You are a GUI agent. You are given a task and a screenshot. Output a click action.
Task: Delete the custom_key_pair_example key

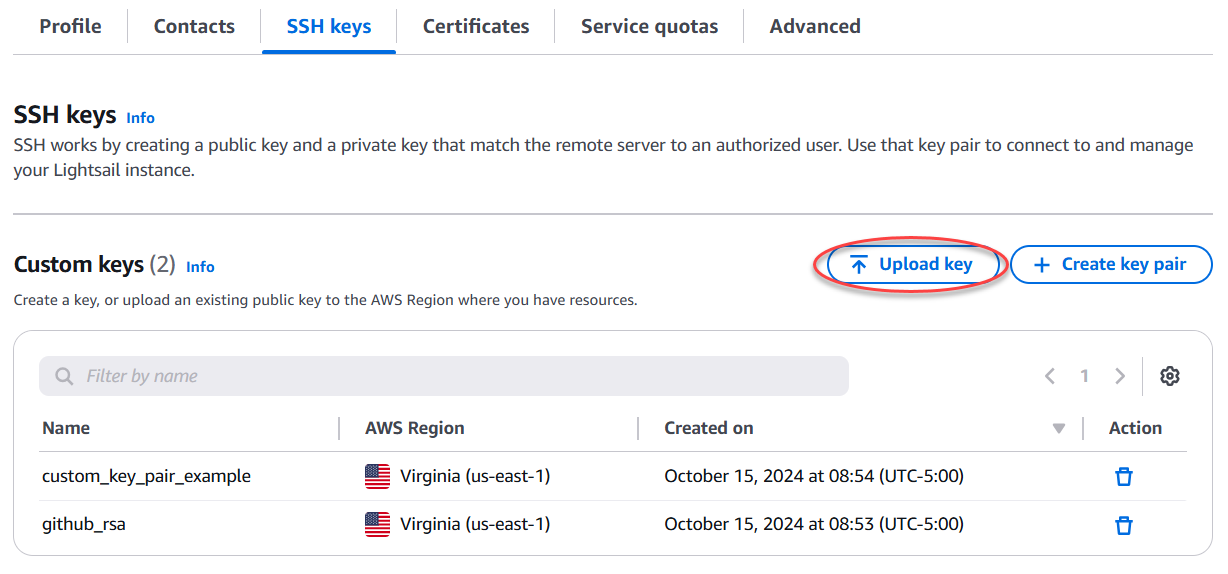[1124, 477]
